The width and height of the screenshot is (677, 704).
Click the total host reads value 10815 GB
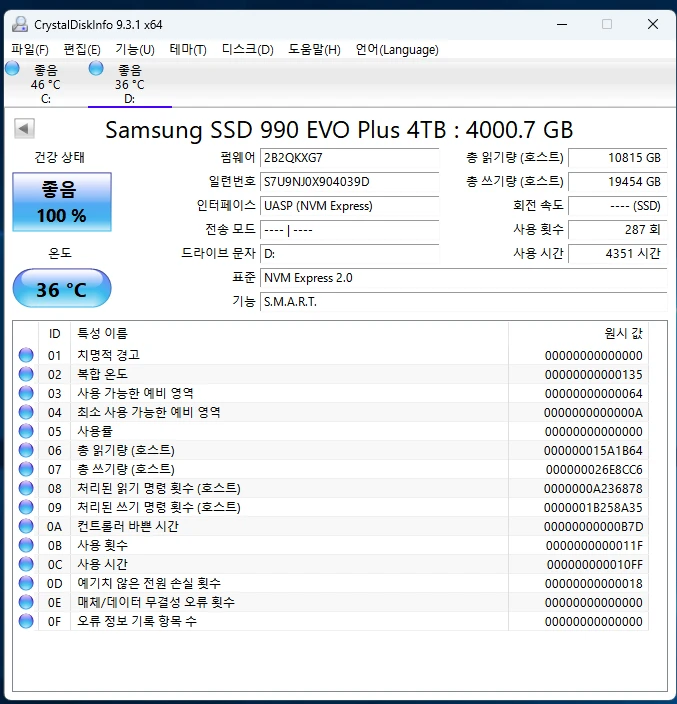[x=618, y=158]
